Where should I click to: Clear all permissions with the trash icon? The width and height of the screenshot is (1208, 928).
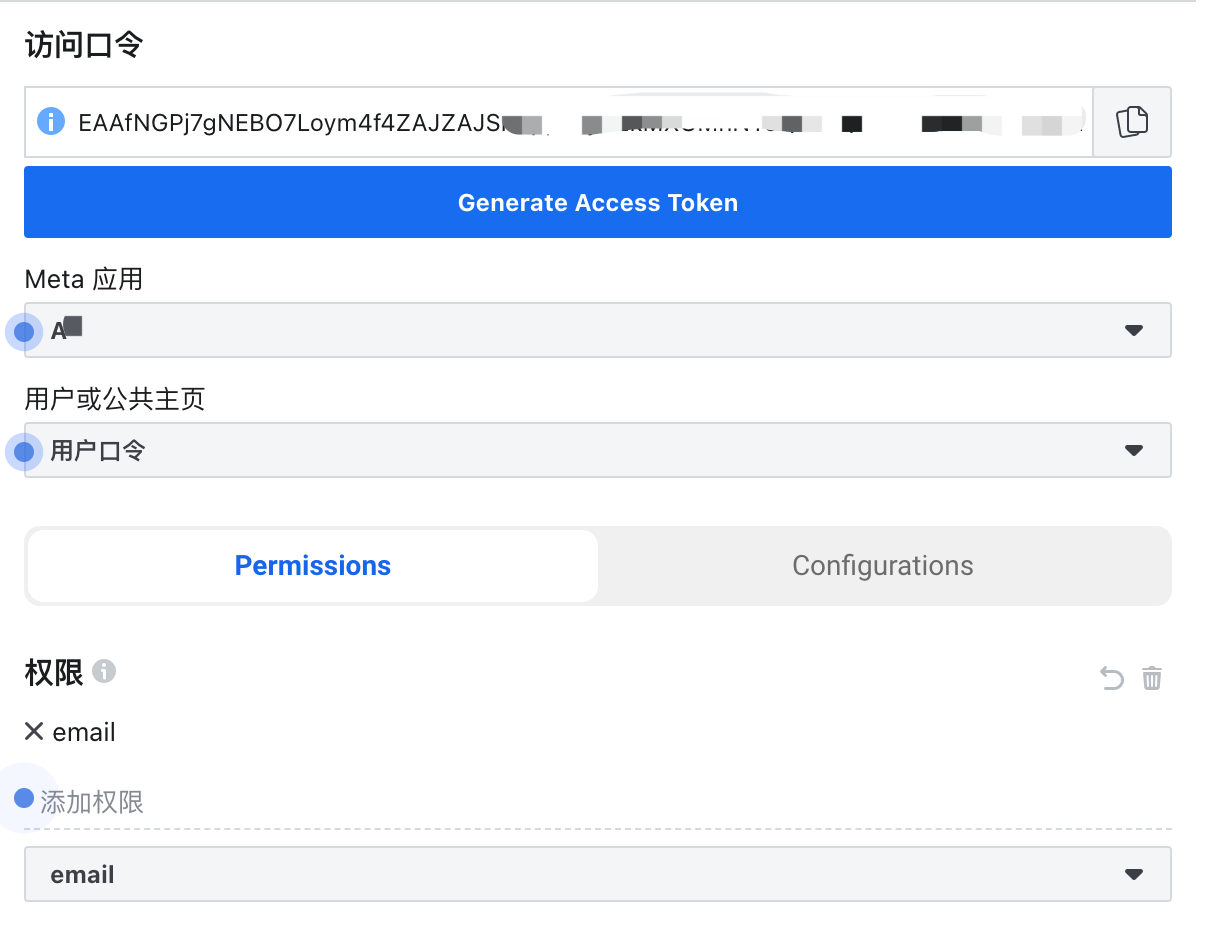tap(1152, 678)
